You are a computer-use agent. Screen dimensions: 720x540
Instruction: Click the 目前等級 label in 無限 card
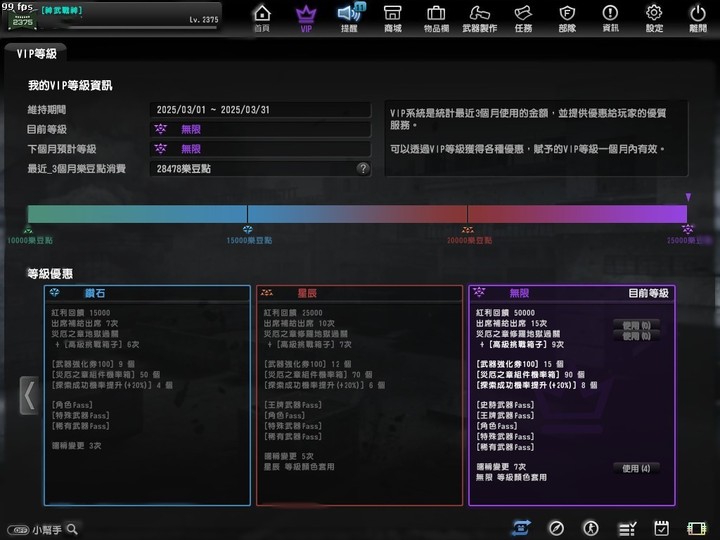[x=648, y=293]
